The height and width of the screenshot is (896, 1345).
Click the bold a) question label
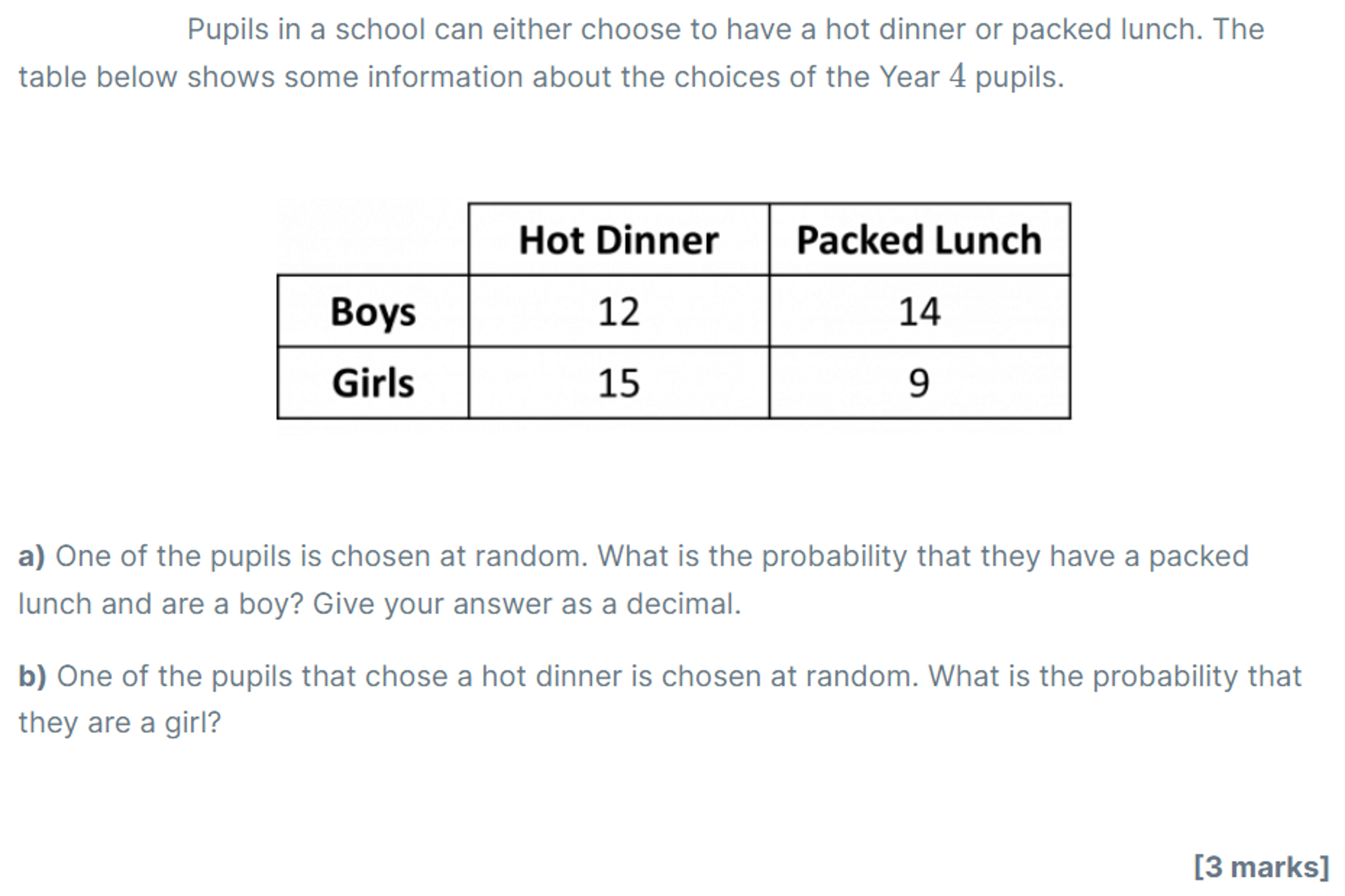[31, 556]
